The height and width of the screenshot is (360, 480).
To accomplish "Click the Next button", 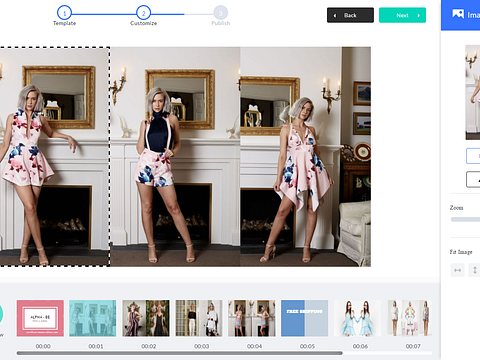I will pos(402,15).
